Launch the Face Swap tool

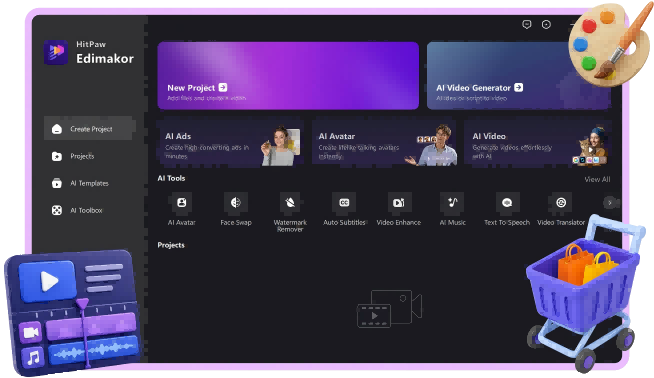236,203
